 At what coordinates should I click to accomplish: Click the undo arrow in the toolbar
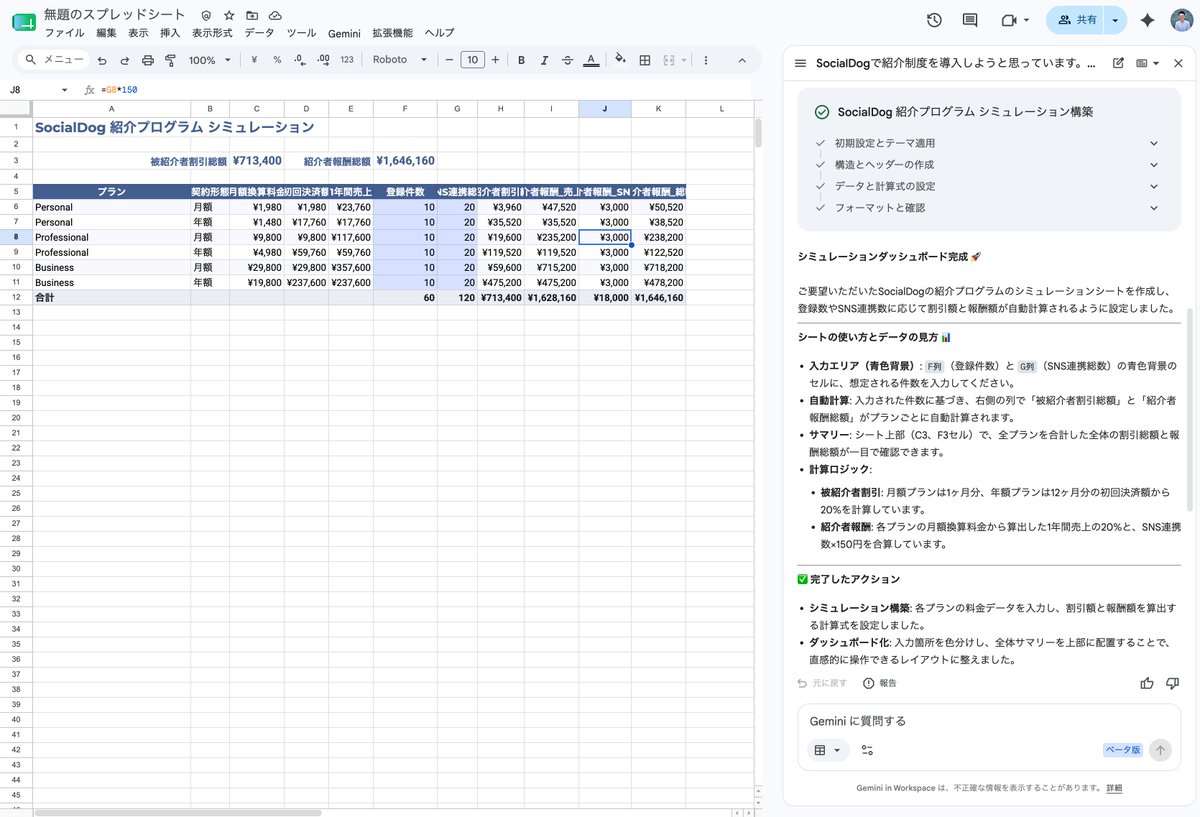[102, 60]
